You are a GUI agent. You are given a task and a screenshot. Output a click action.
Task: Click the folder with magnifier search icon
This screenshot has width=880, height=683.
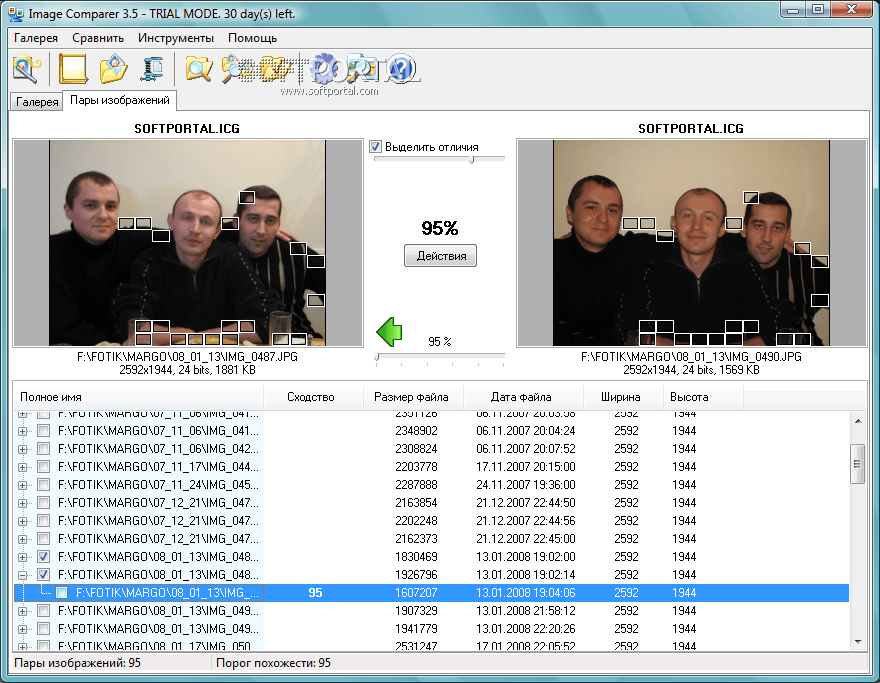pos(199,69)
